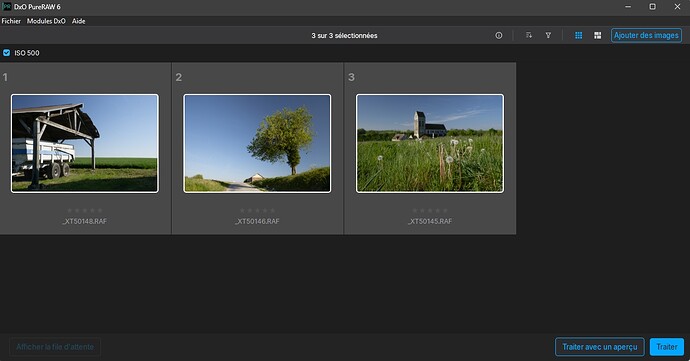Click the '3 sur 3 sélectionnées' status text
The image size is (690, 361).
click(x=344, y=36)
